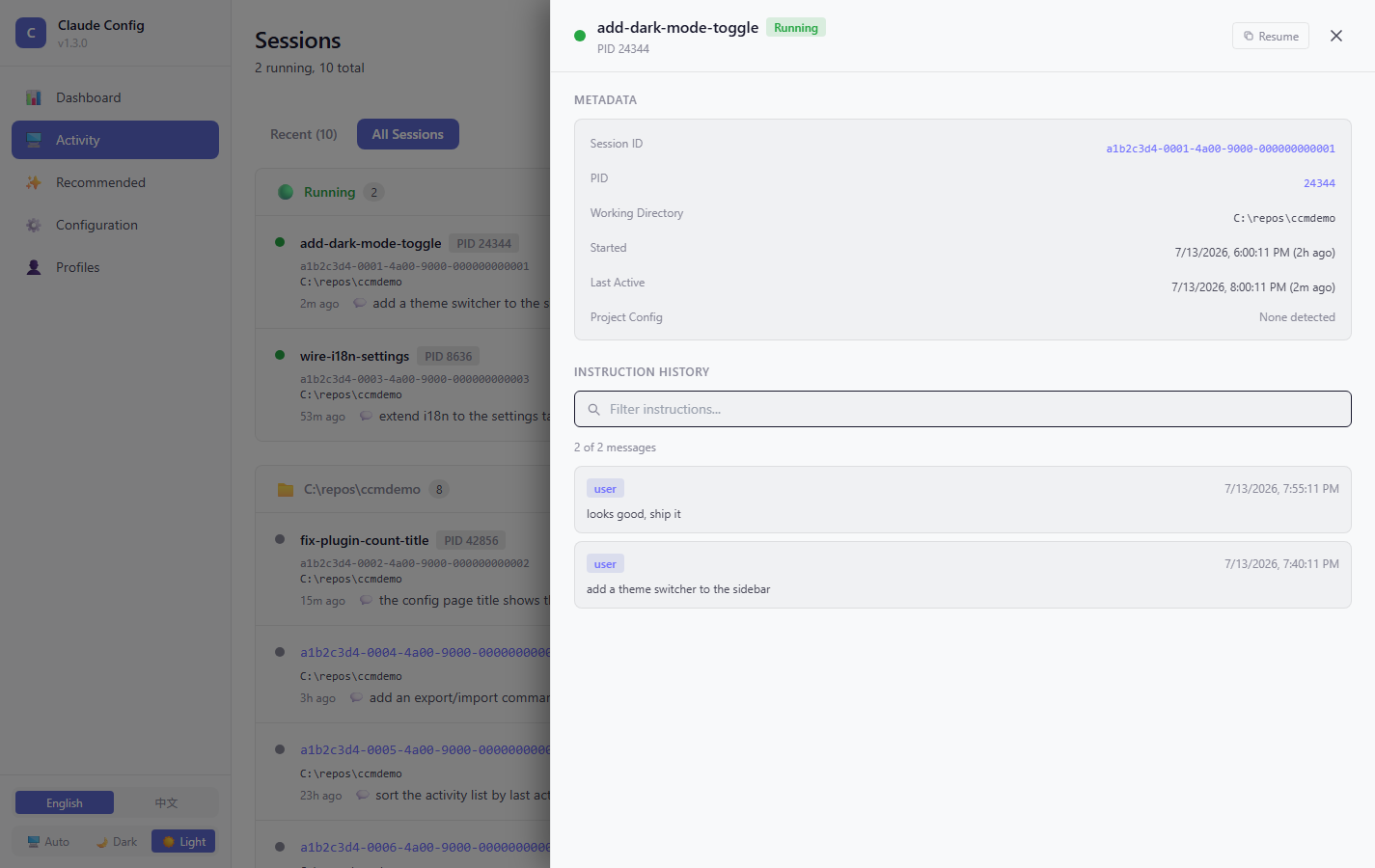
Task: Set theme to Light
Action: 183,841
